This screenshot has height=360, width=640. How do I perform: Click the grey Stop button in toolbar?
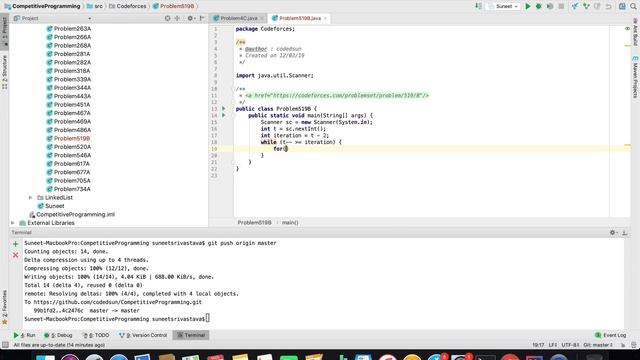point(561,6)
